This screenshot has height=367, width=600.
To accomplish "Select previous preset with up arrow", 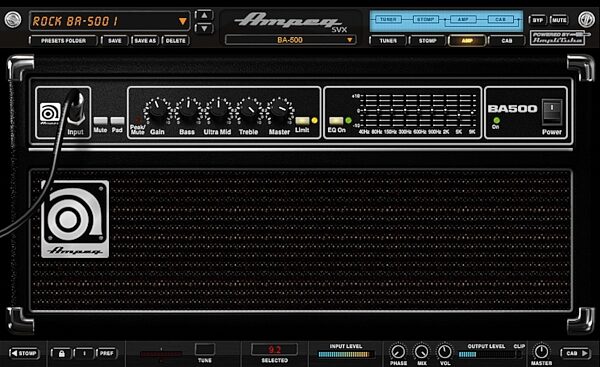I will (204, 15).
